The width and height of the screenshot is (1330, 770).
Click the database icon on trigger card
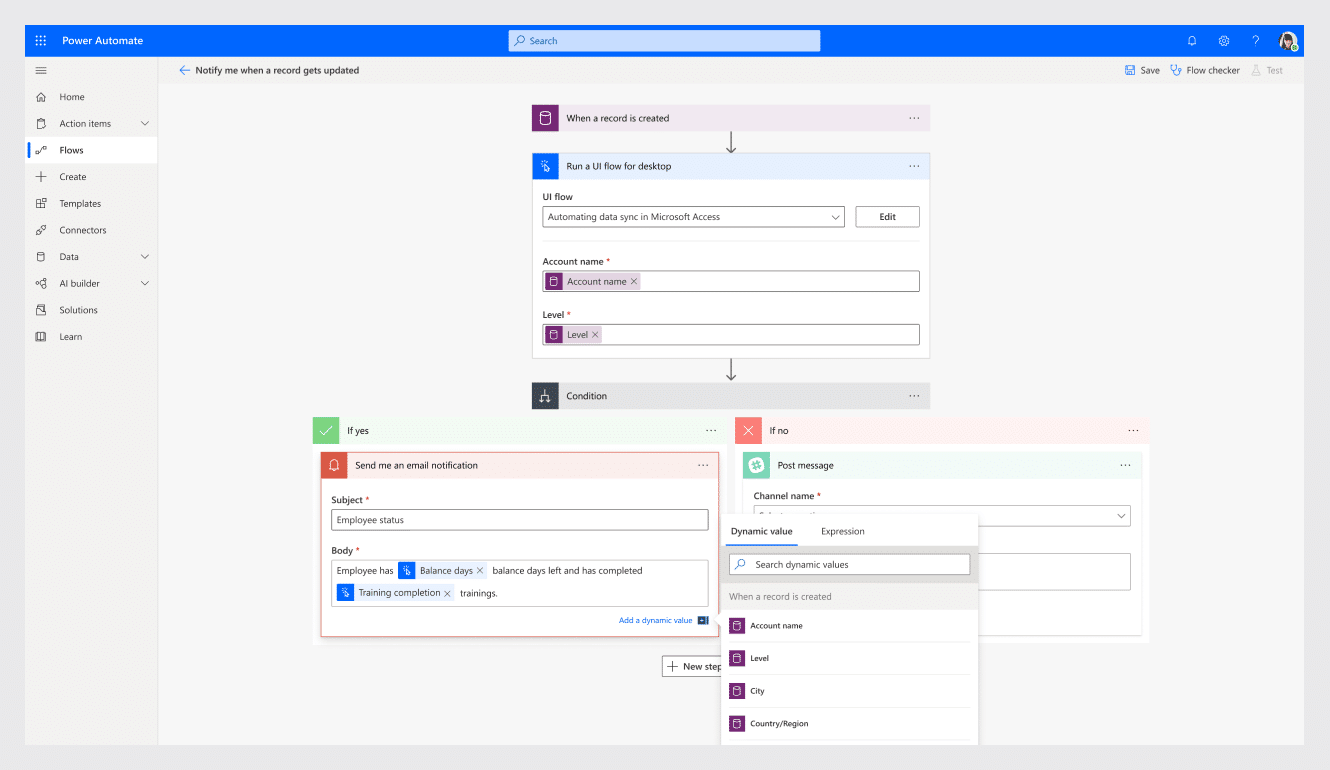tap(545, 118)
